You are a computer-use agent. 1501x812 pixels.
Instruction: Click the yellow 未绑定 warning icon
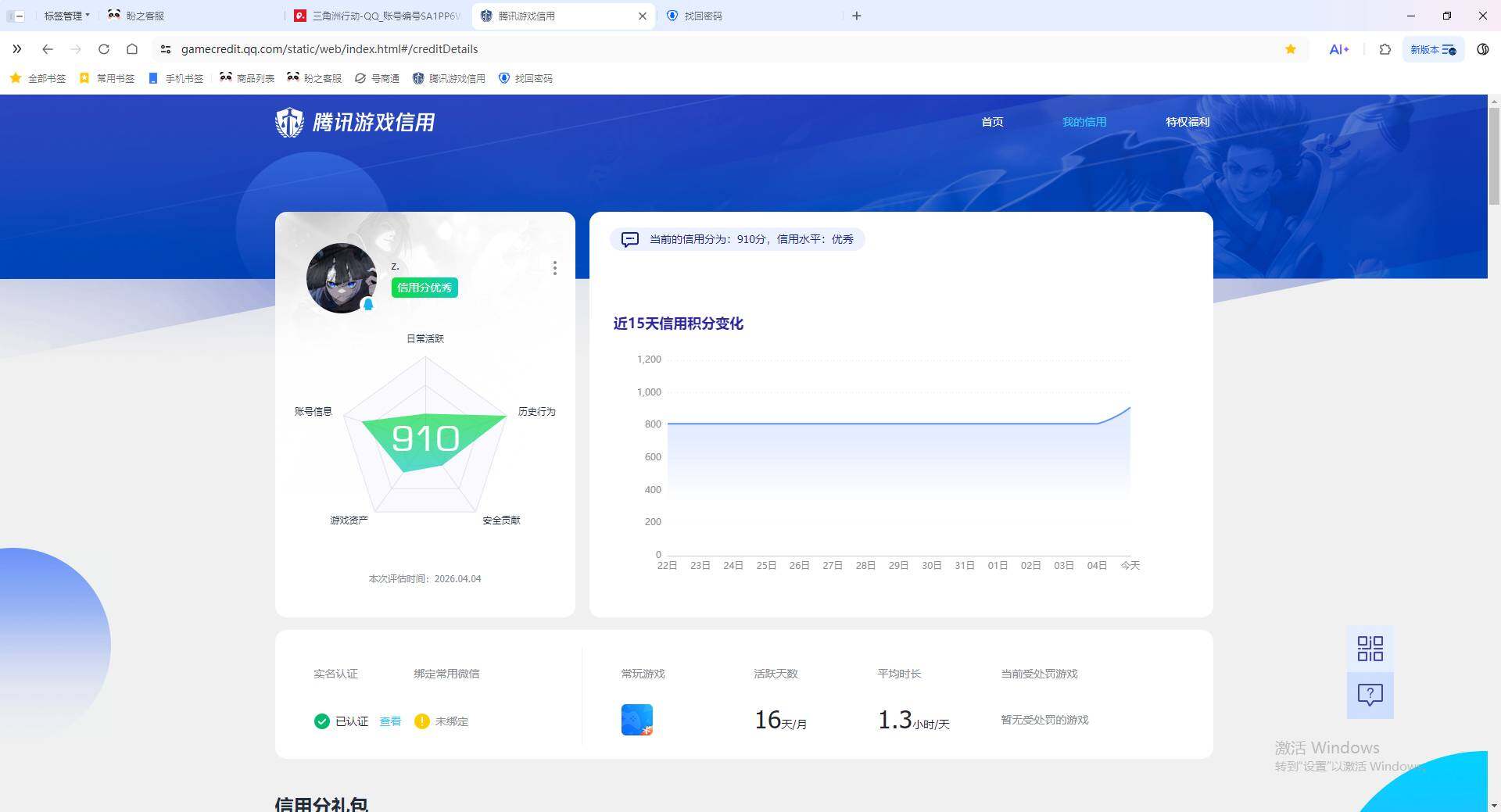422,721
